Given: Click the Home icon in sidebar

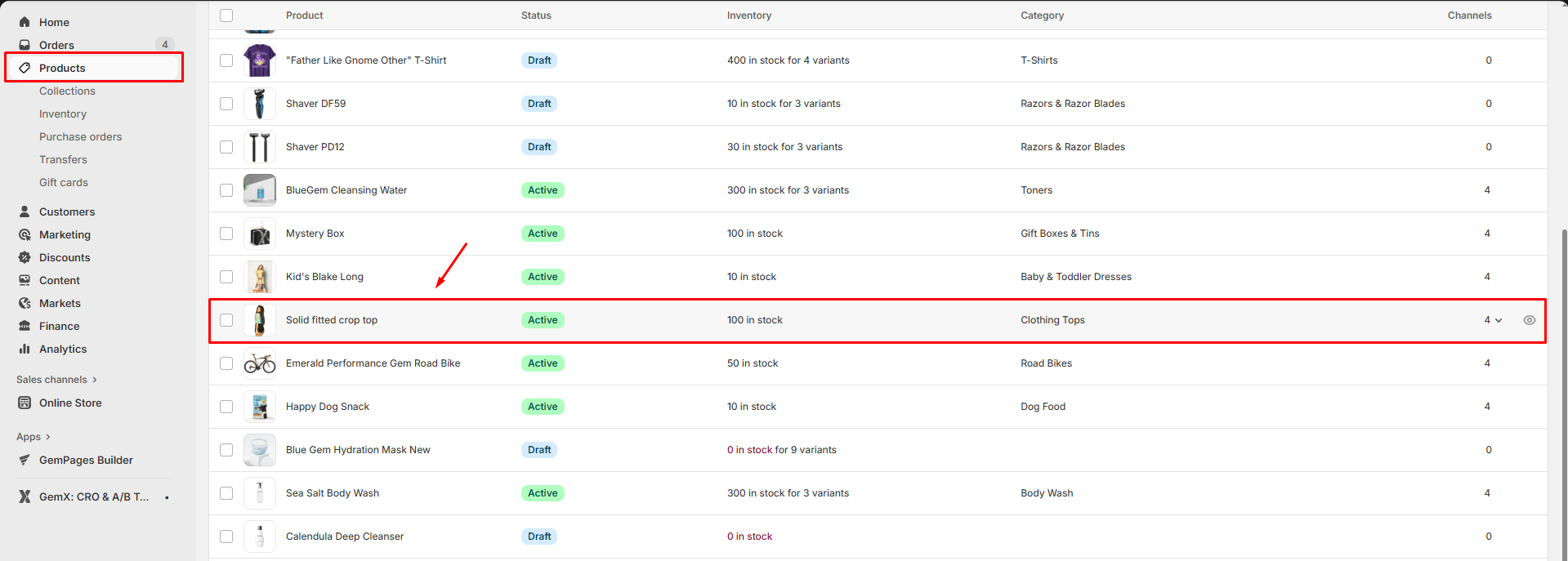Looking at the screenshot, I should [25, 22].
